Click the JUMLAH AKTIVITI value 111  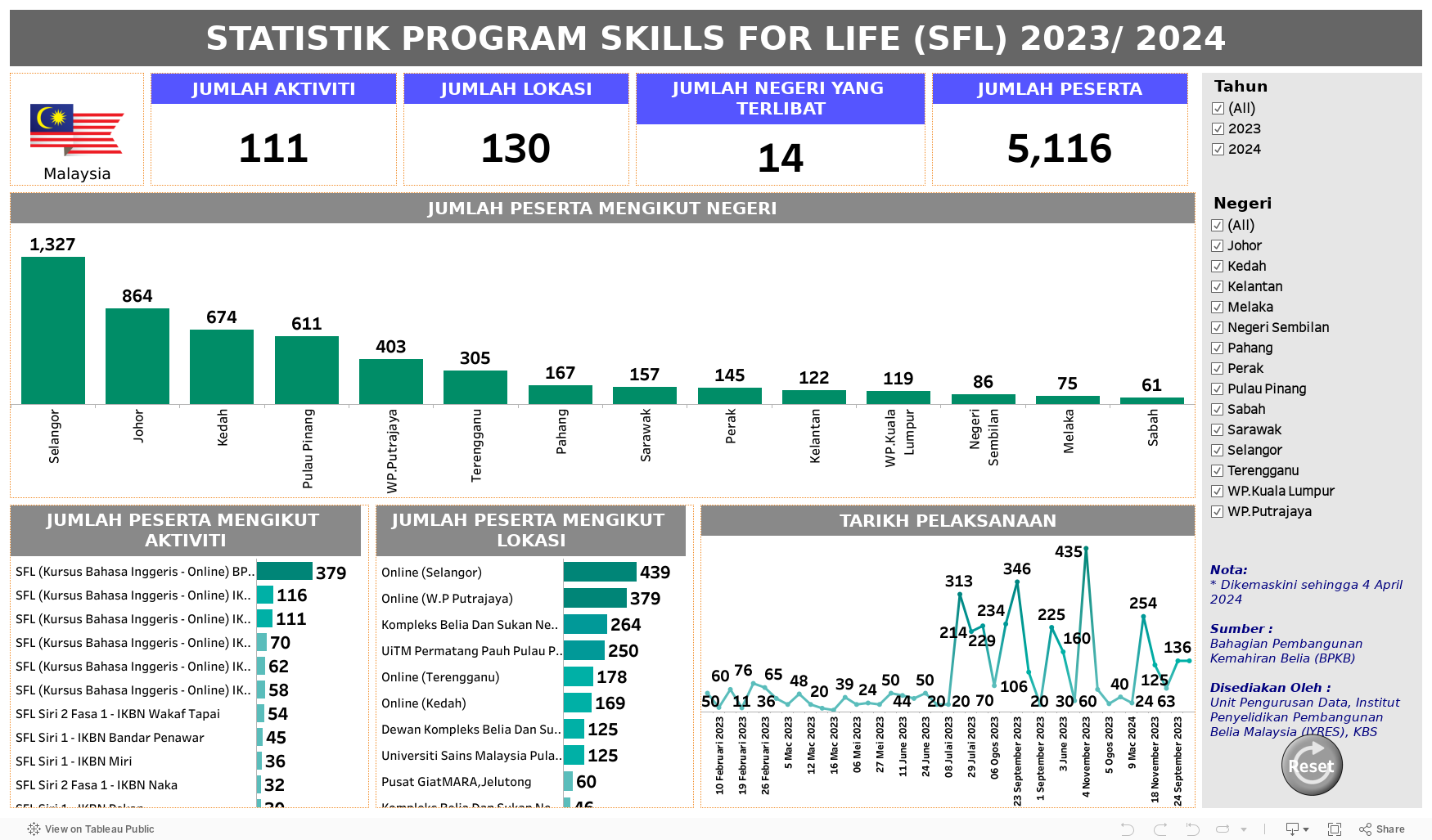[x=273, y=148]
